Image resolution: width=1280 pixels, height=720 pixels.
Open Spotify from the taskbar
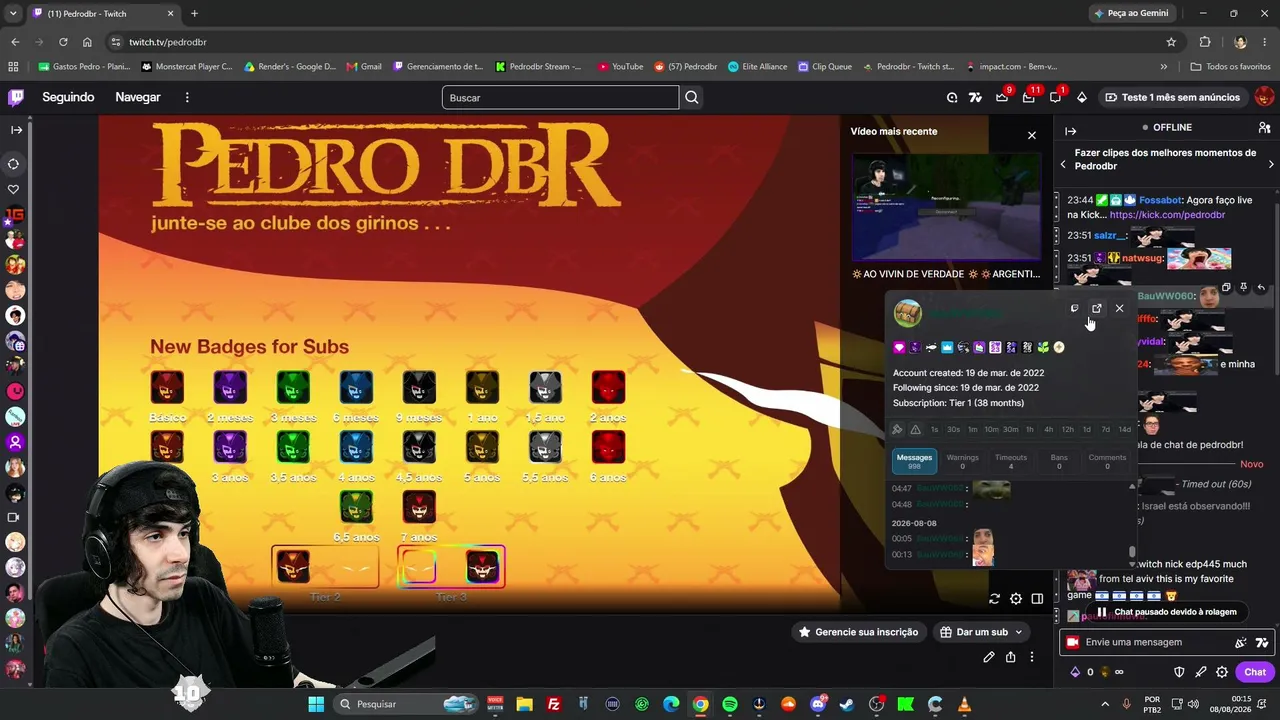[x=730, y=704]
